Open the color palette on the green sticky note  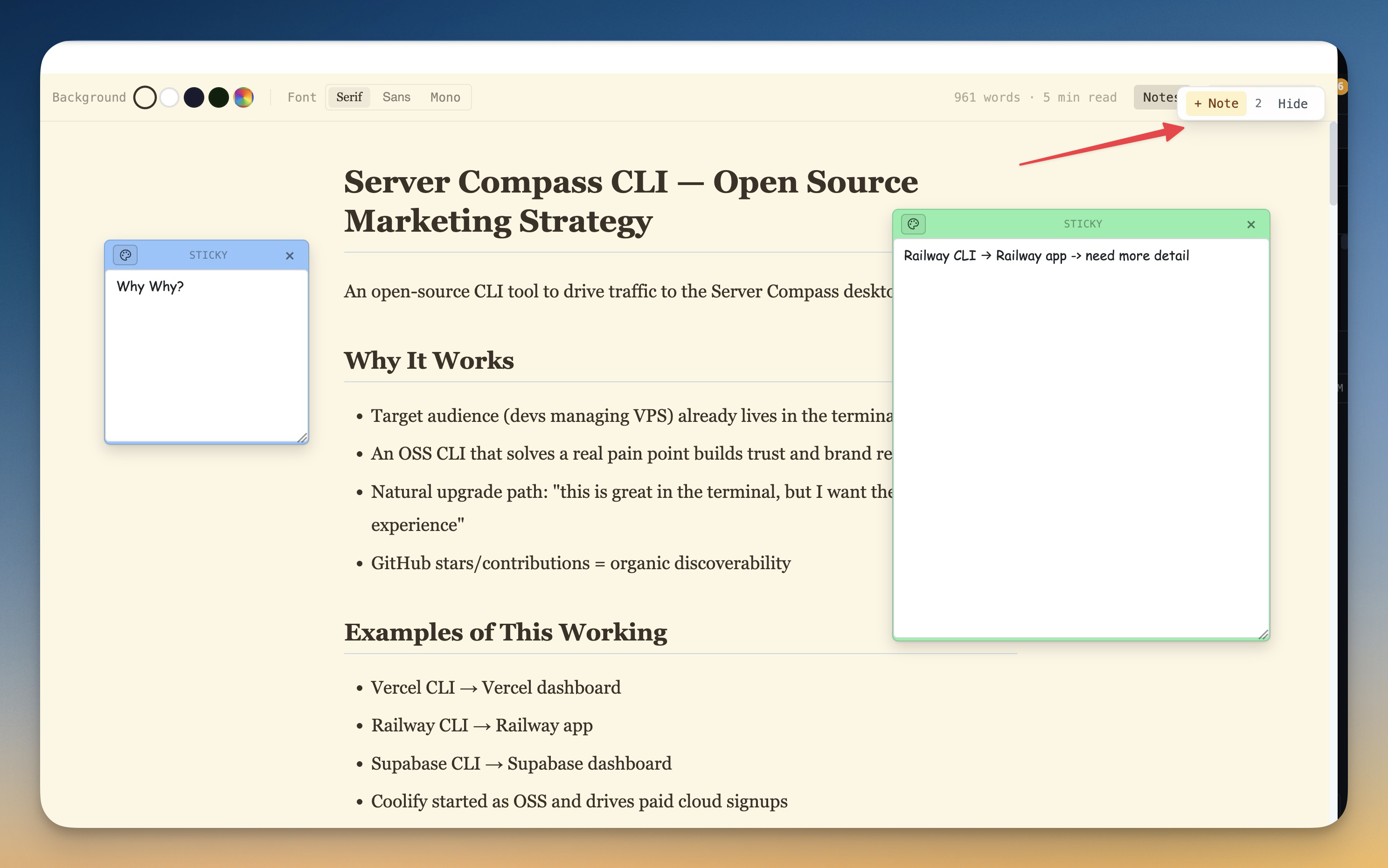click(x=913, y=224)
